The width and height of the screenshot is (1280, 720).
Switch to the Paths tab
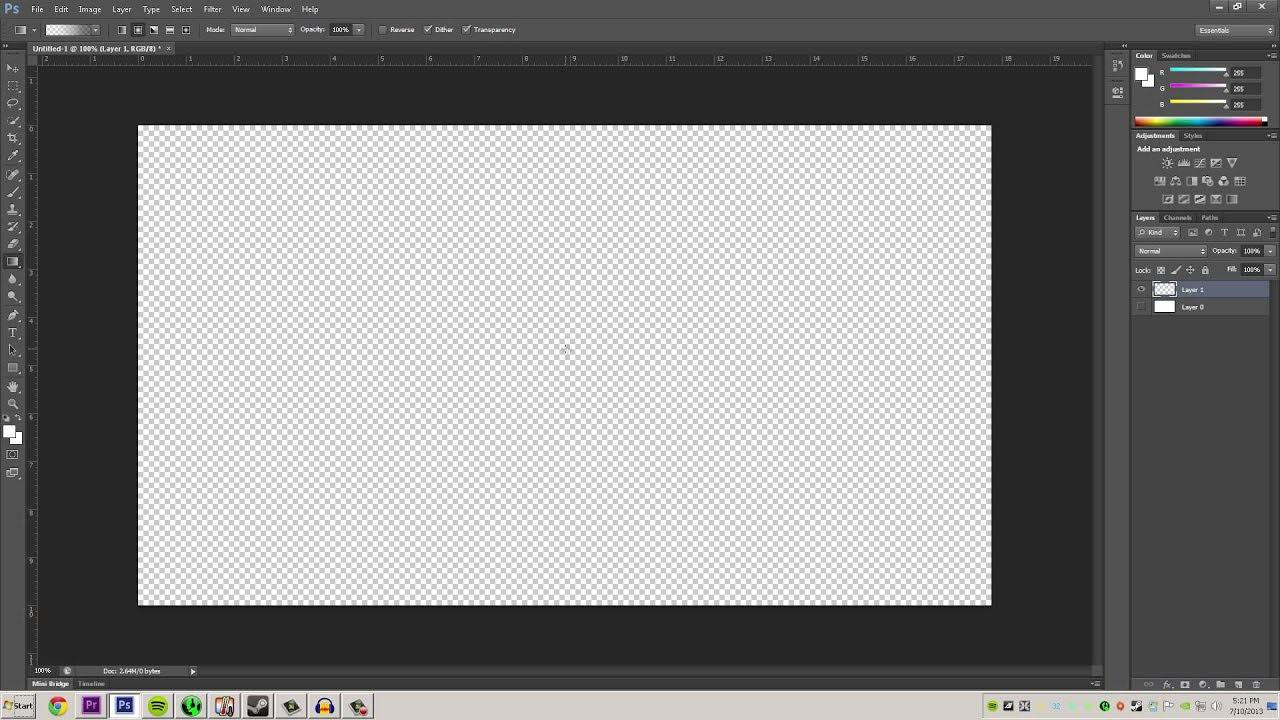click(1210, 218)
